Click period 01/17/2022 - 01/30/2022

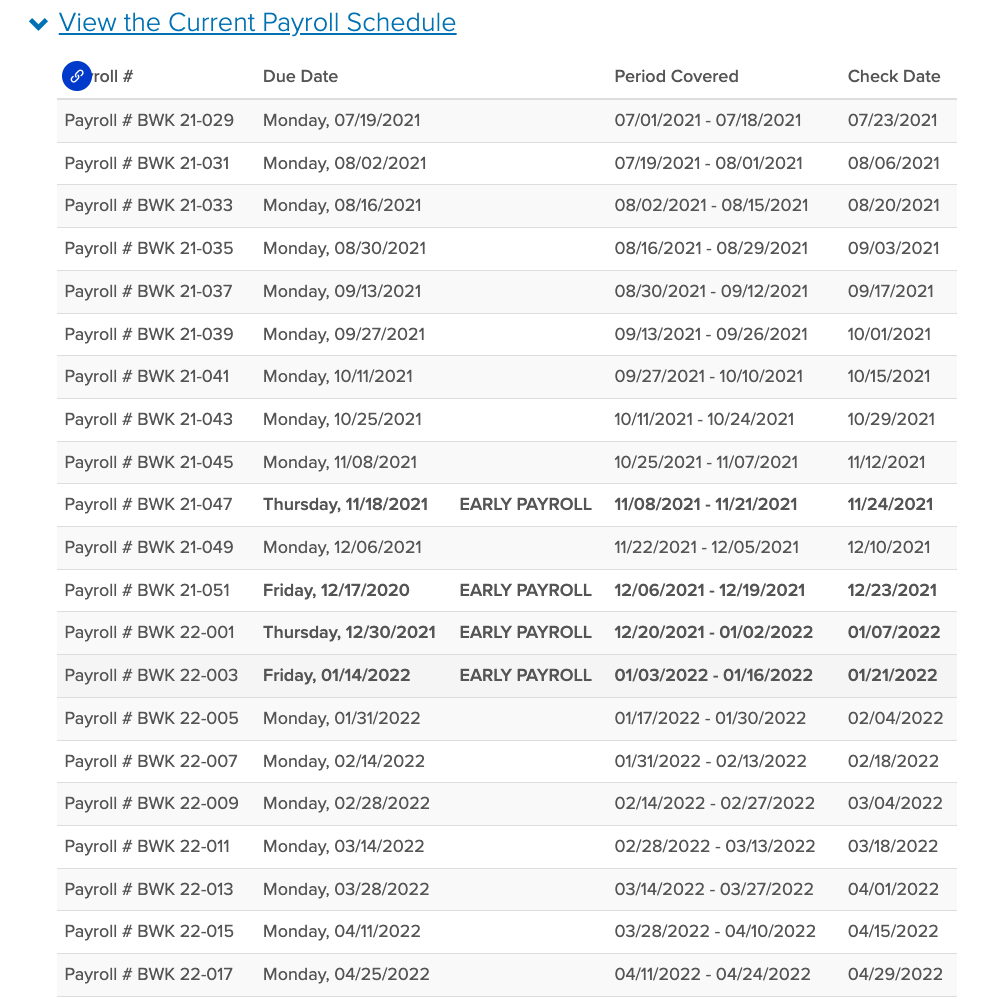[x=710, y=718]
